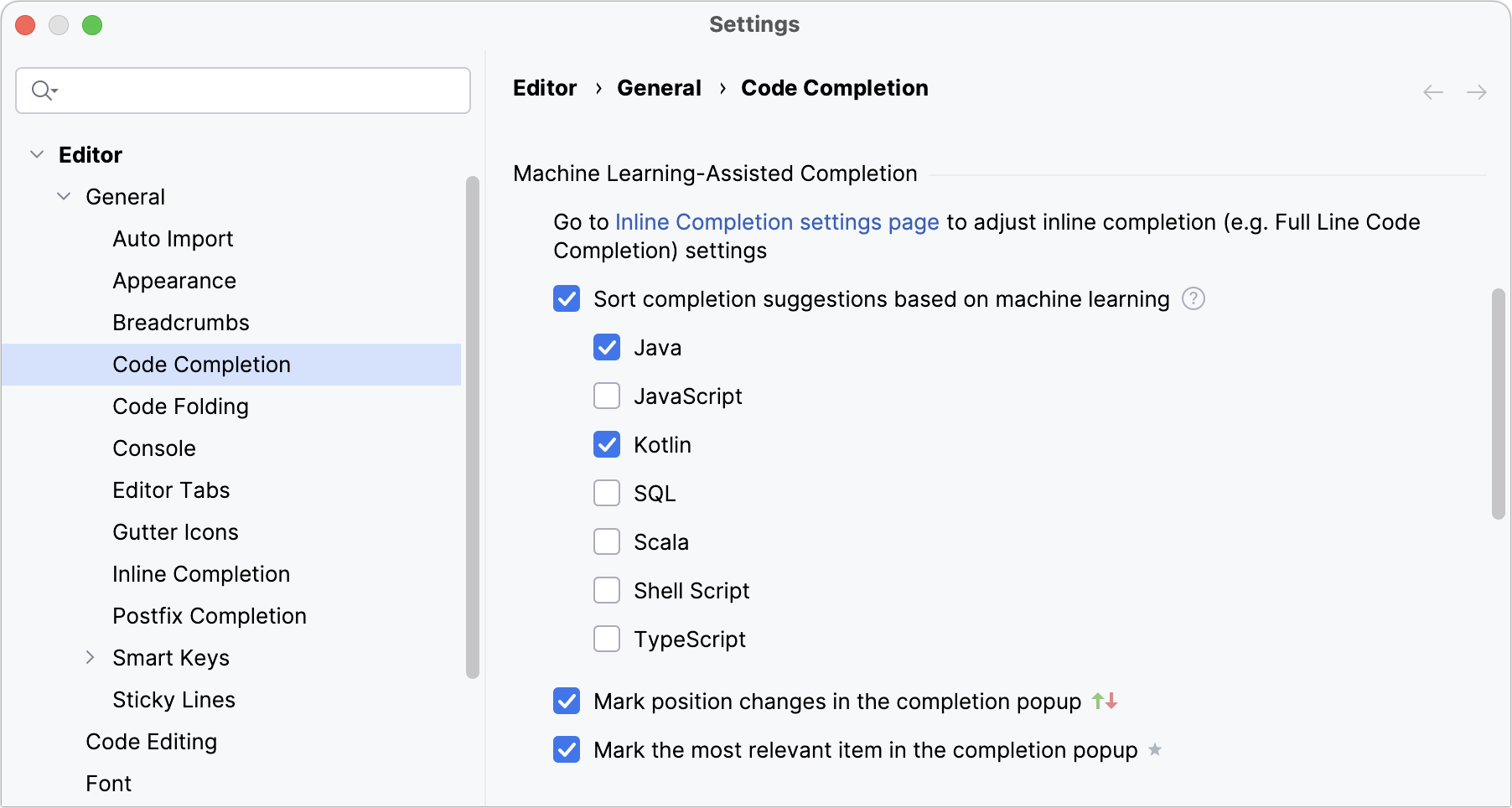The height and width of the screenshot is (808, 1512).
Task: Click the forward navigation arrow
Action: pyautogui.click(x=1478, y=92)
